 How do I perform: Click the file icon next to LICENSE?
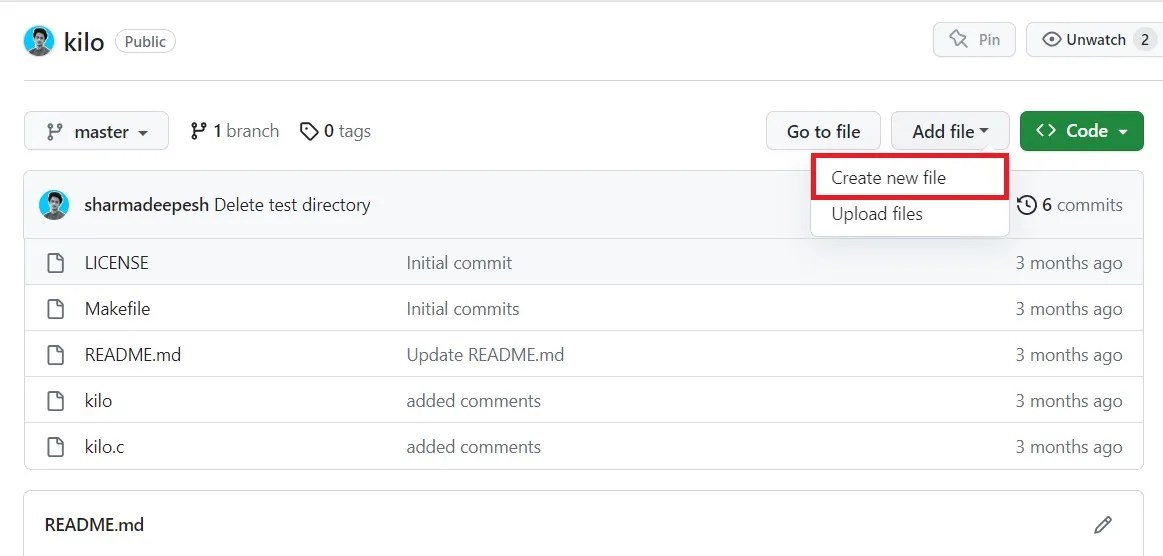point(56,263)
